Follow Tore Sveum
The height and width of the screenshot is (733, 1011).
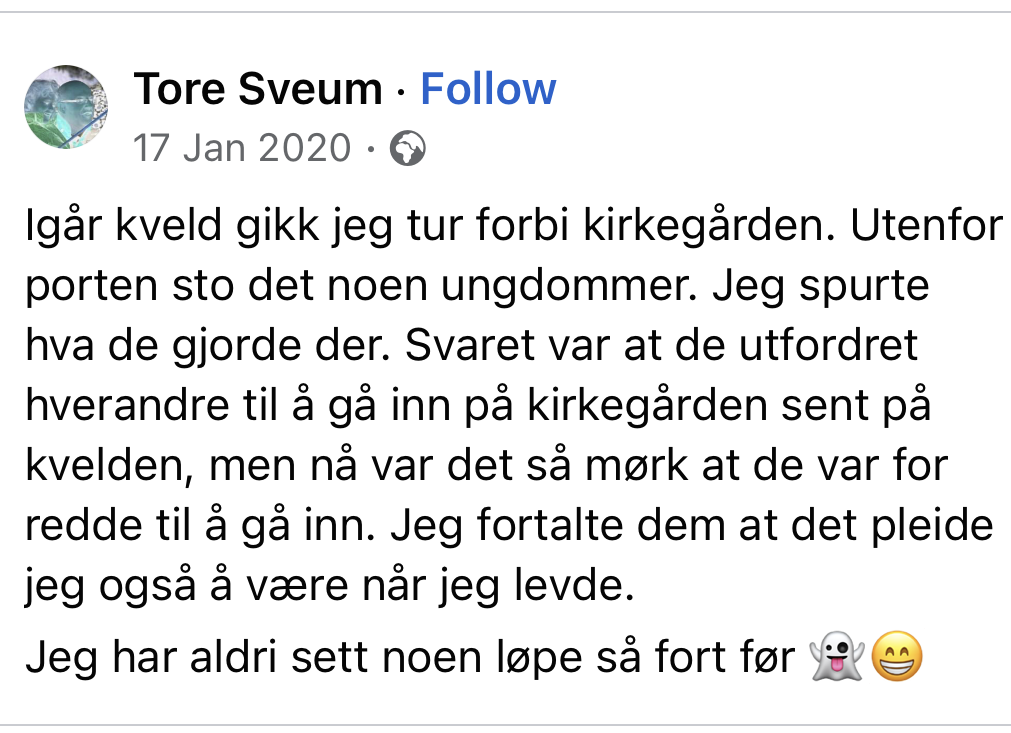[x=487, y=89]
